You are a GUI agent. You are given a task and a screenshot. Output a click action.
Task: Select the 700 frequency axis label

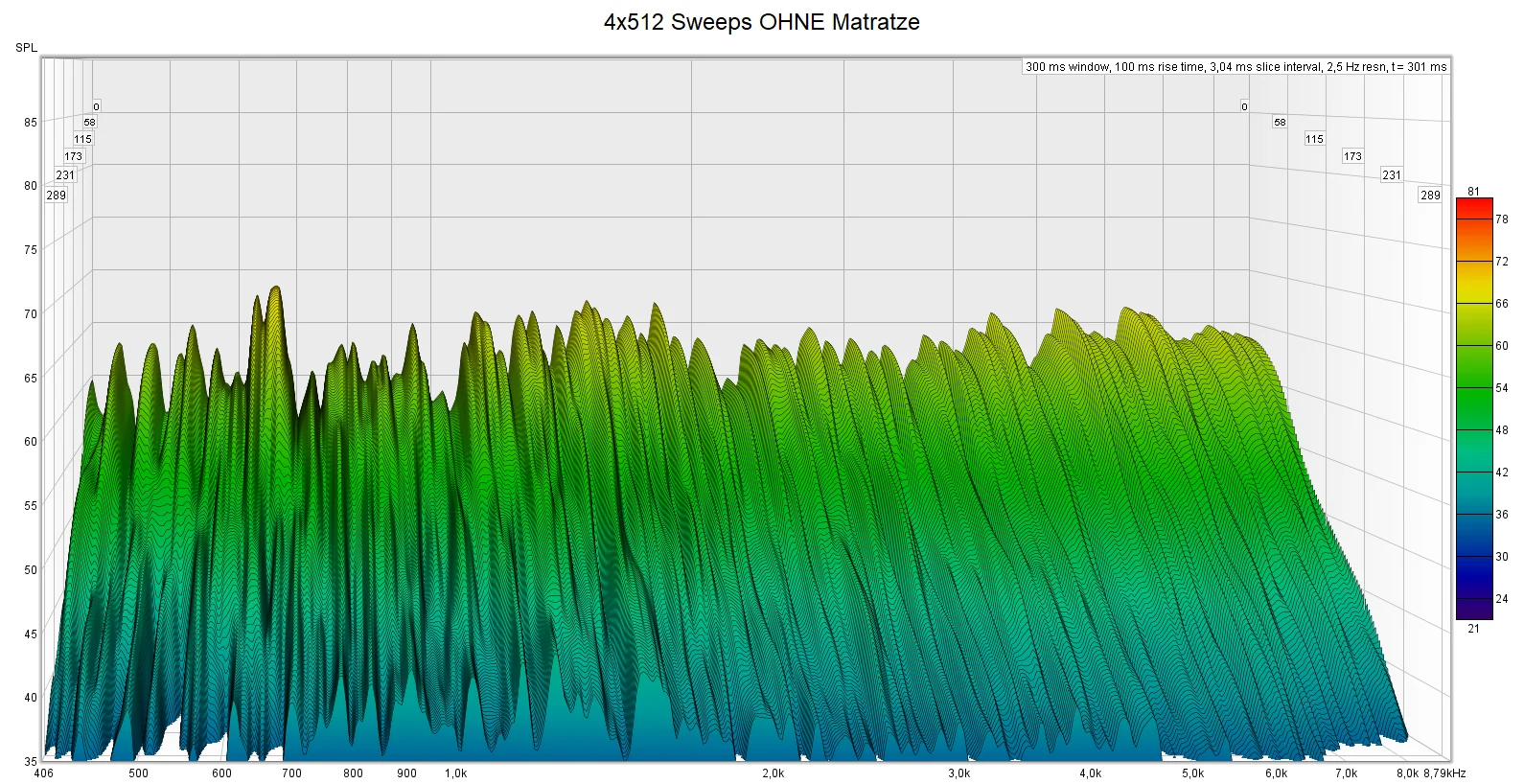291,773
